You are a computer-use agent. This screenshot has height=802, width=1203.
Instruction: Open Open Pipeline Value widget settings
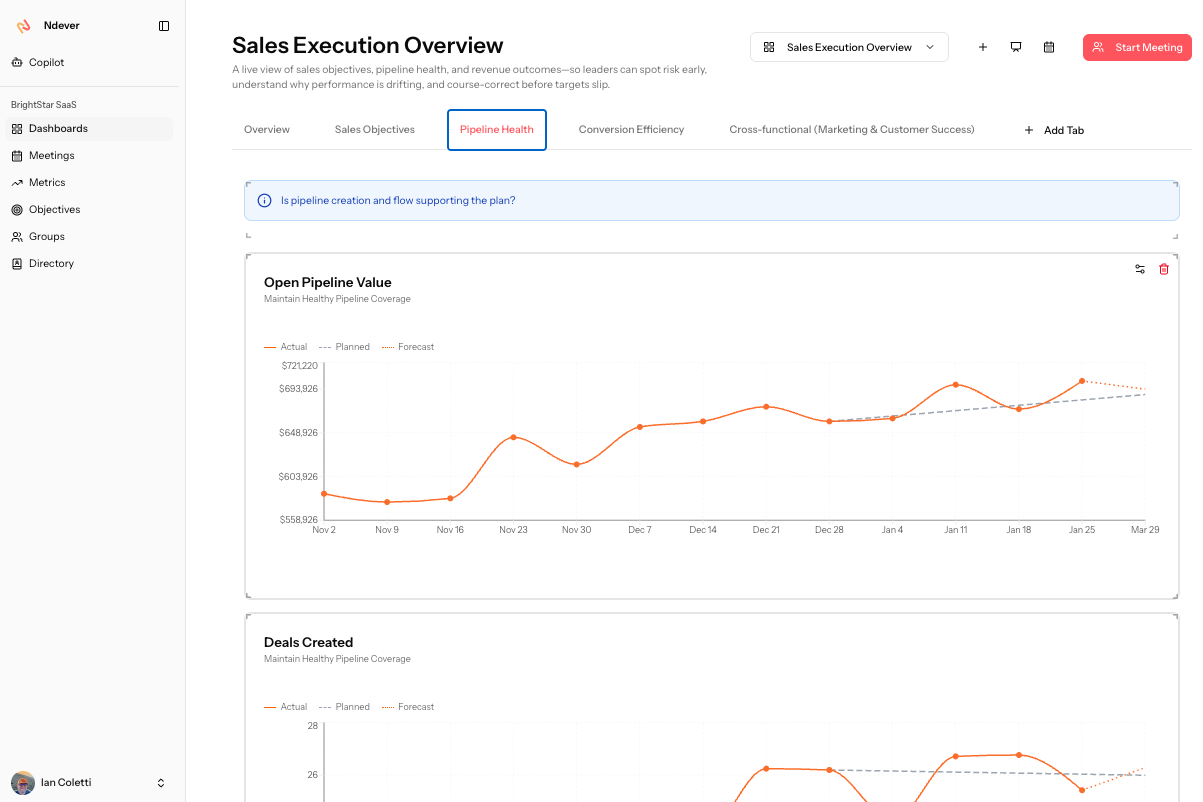tap(1140, 269)
